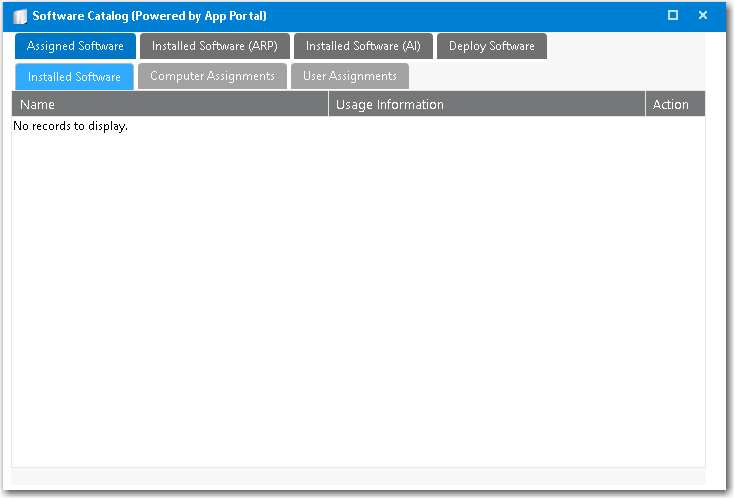Click divider between Usage Information and Action columns

pos(645,104)
